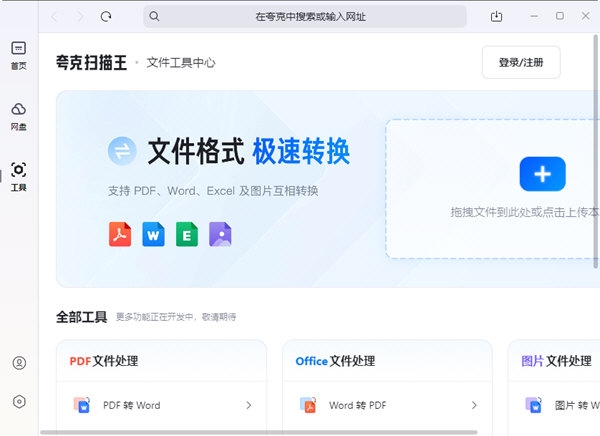This screenshot has width=600, height=436.
Task: Click the 文件工具中心 label
Action: [x=181, y=63]
